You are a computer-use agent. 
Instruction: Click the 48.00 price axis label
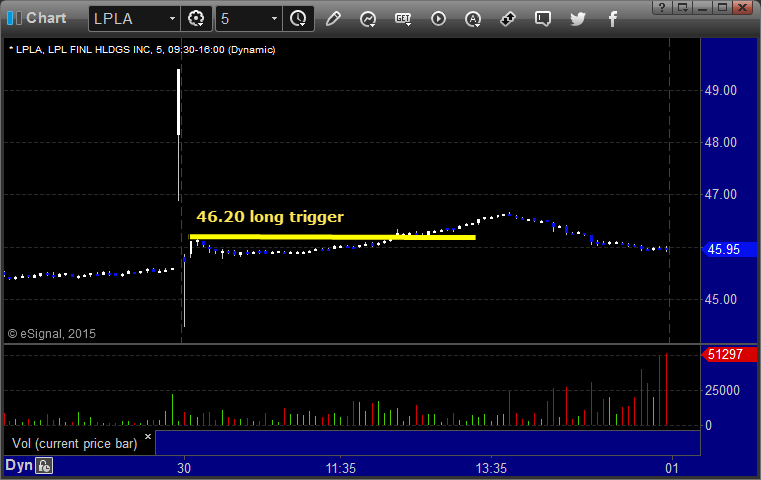(721, 142)
